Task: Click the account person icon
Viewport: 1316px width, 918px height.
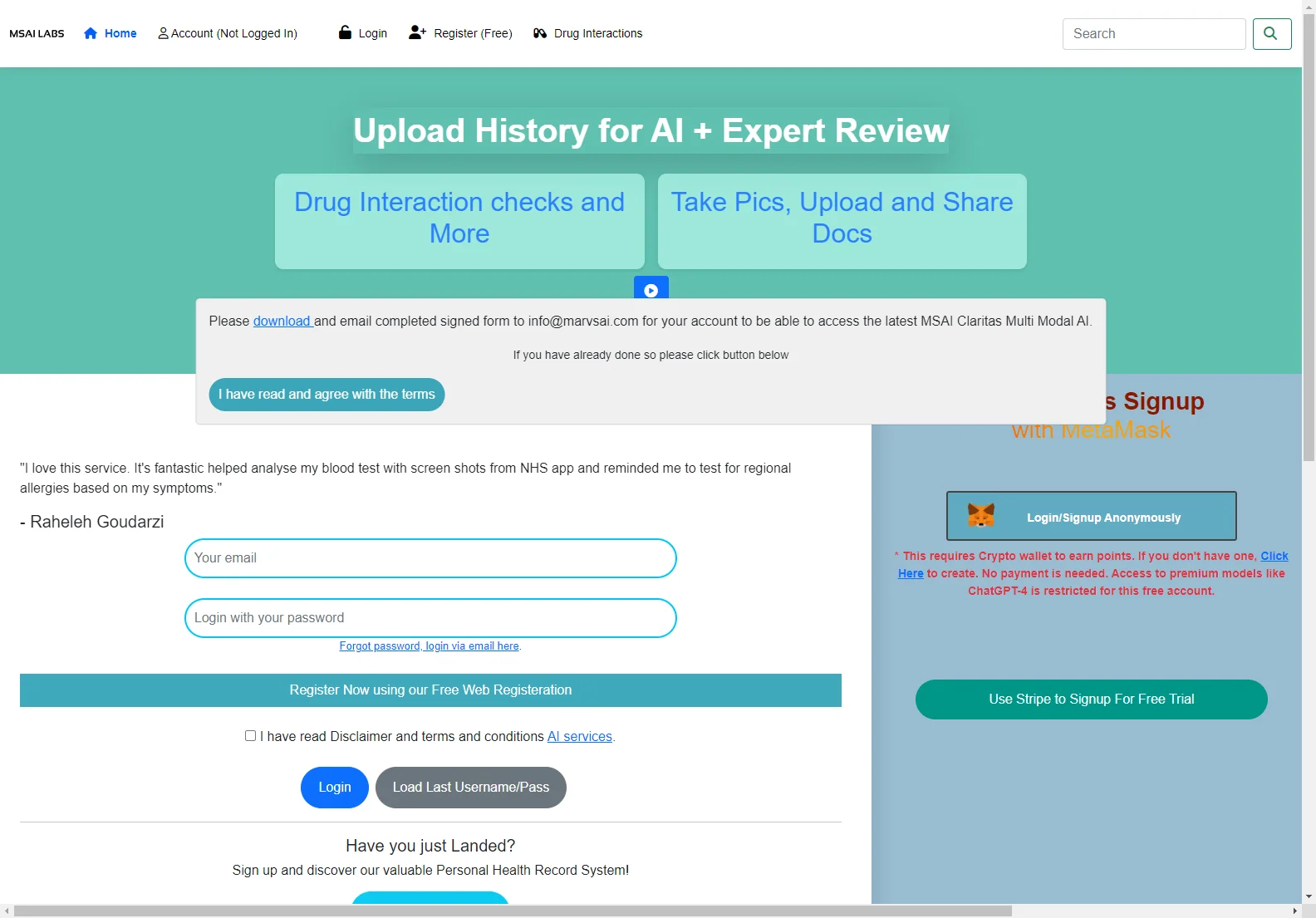Action: (163, 33)
